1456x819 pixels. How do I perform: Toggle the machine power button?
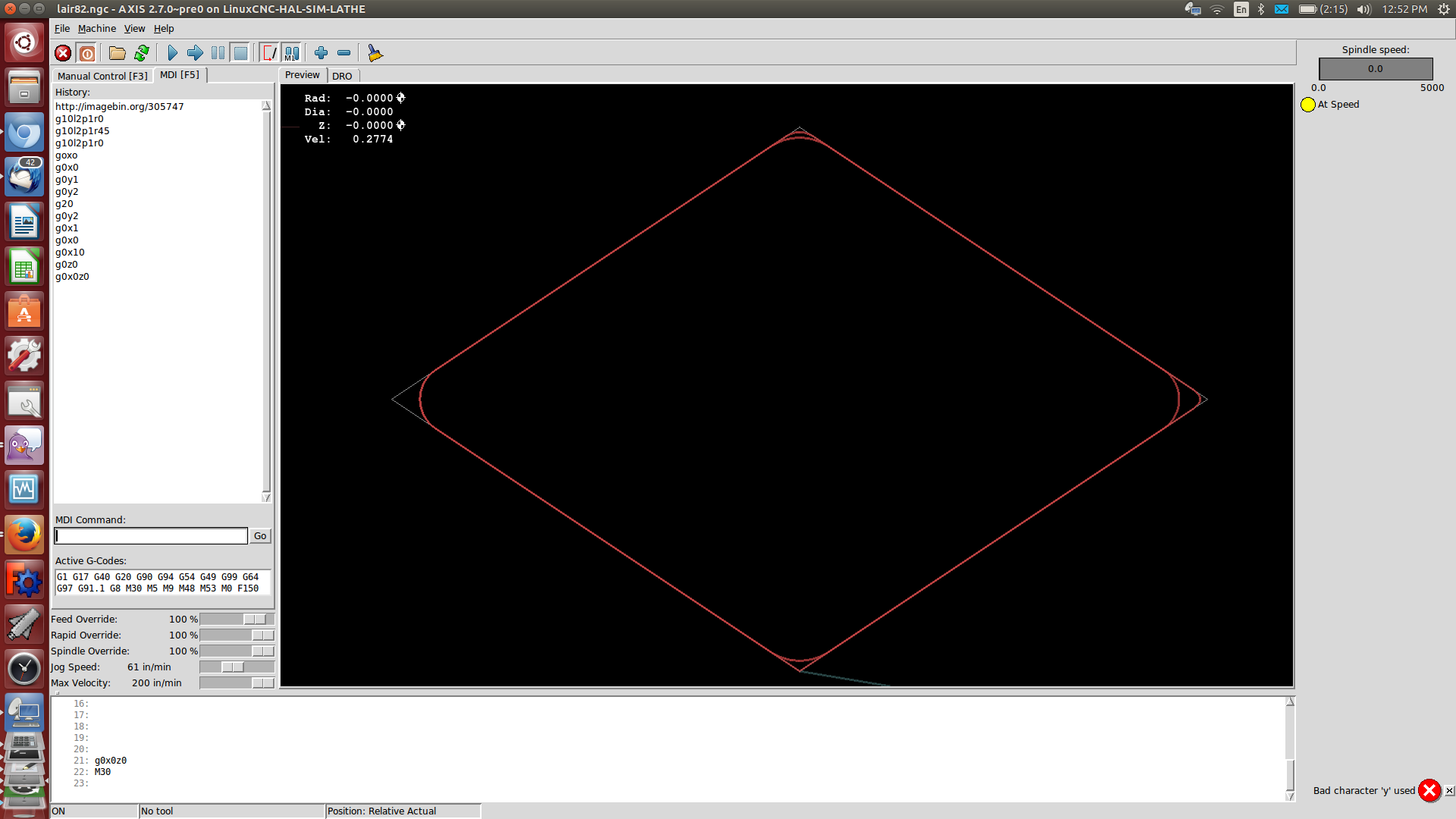pos(87,53)
